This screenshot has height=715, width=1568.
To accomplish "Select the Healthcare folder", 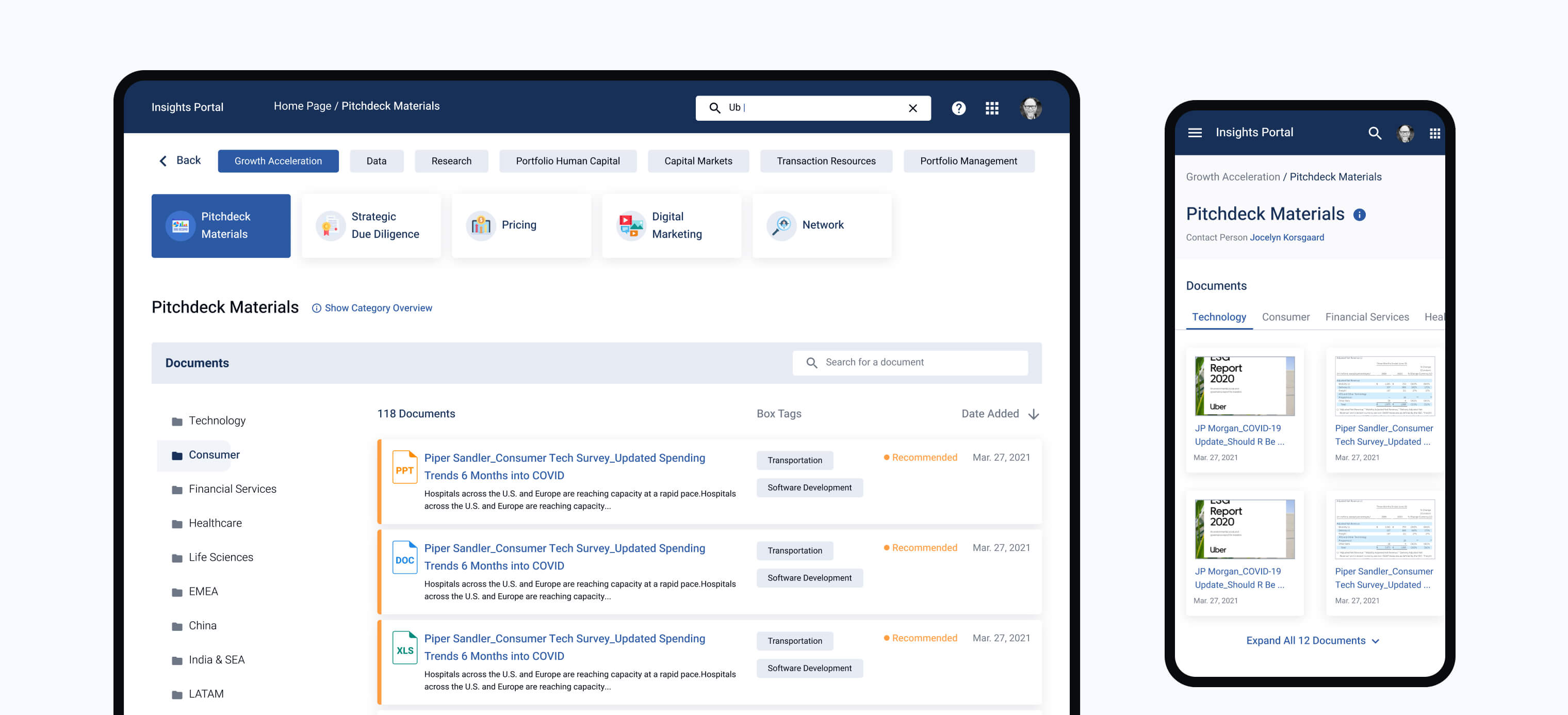I will click(x=215, y=523).
